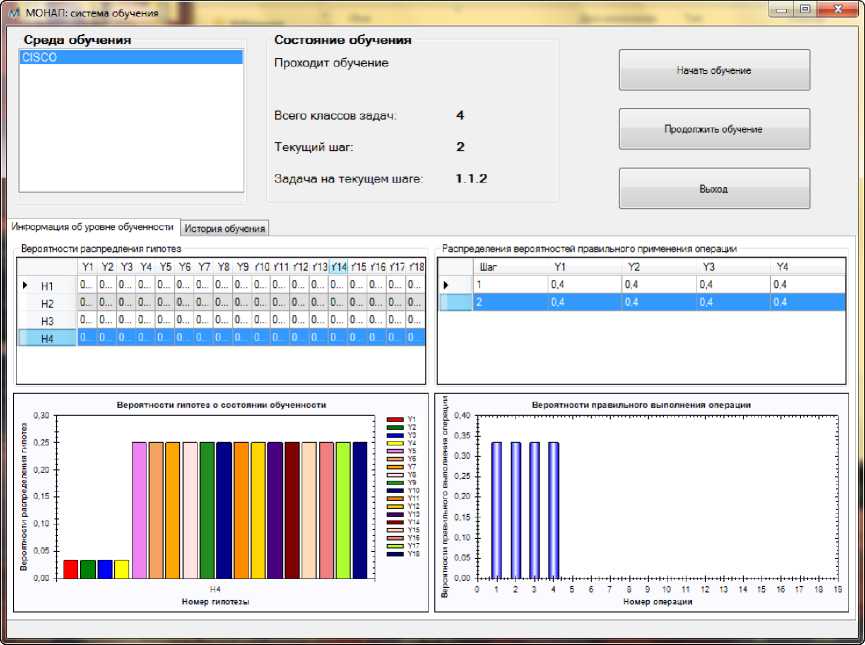This screenshot has width=865, height=645.
Task: Select the H3 row header in hypotheses grid
Action: [x=47, y=321]
